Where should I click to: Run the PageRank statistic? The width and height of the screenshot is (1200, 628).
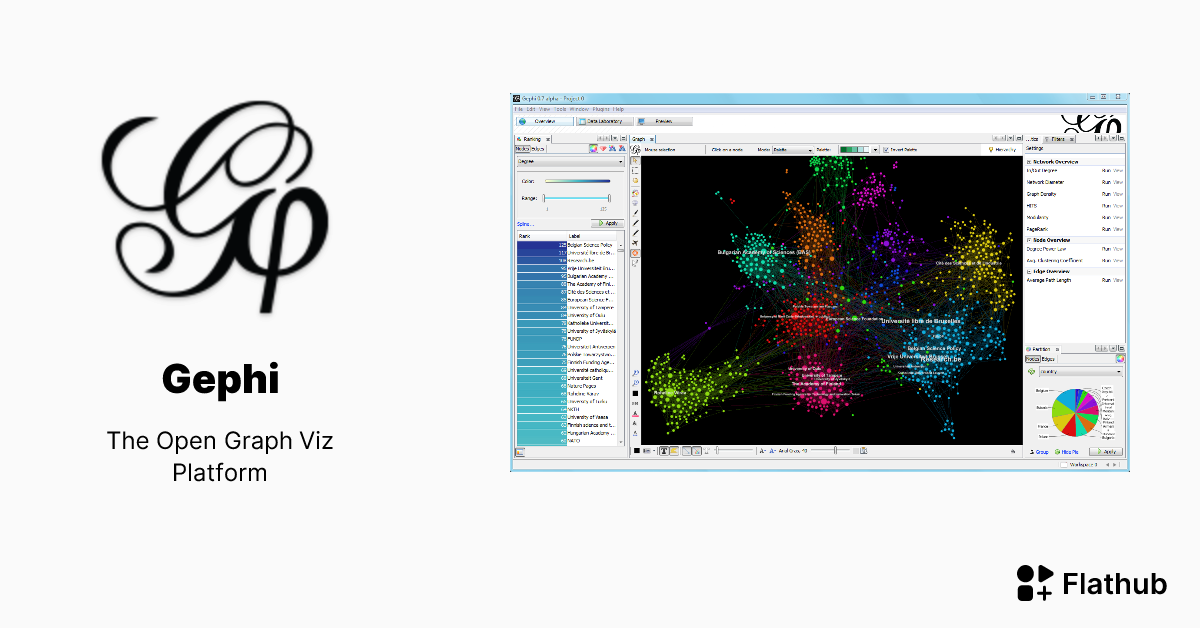coord(1105,228)
